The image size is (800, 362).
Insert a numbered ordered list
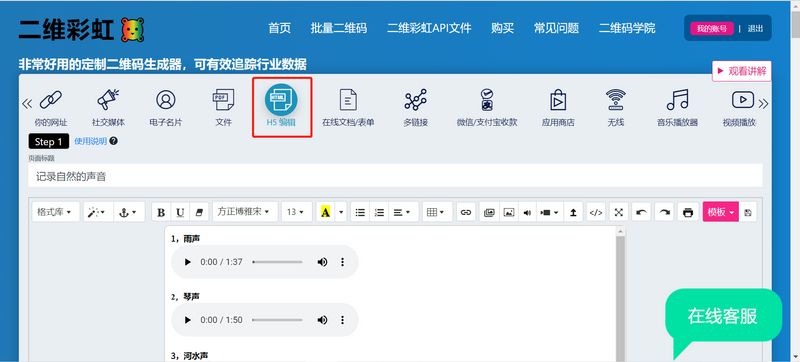click(x=379, y=212)
